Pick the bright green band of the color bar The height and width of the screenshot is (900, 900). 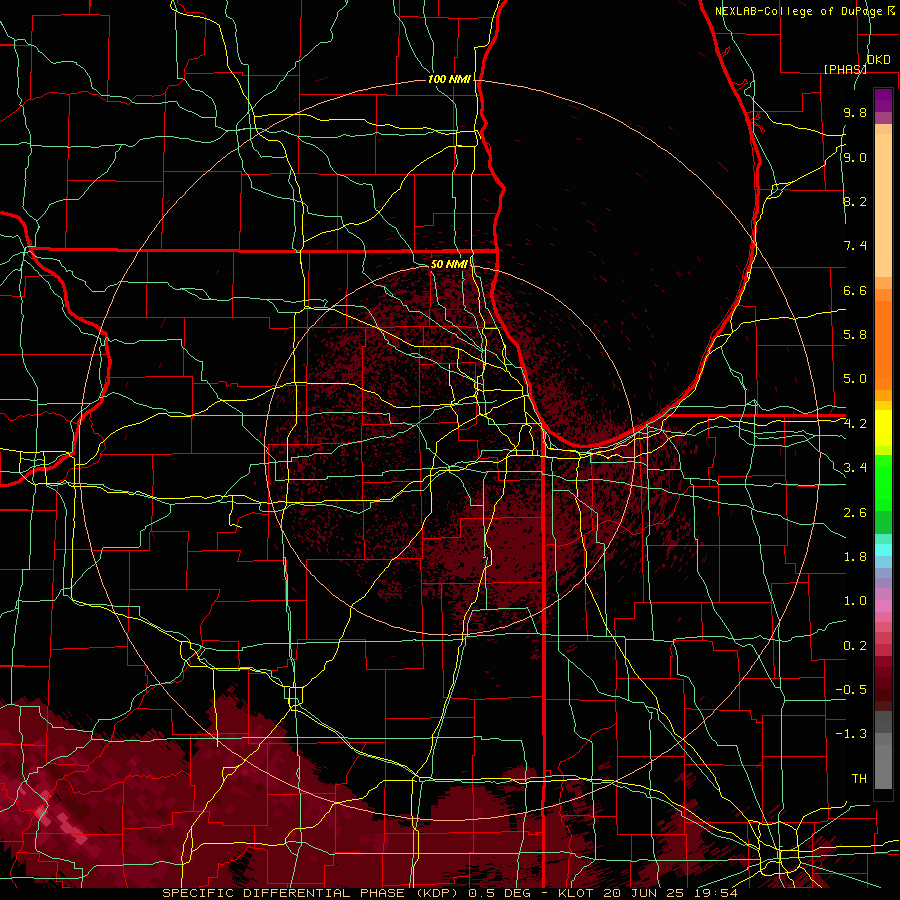point(883,488)
